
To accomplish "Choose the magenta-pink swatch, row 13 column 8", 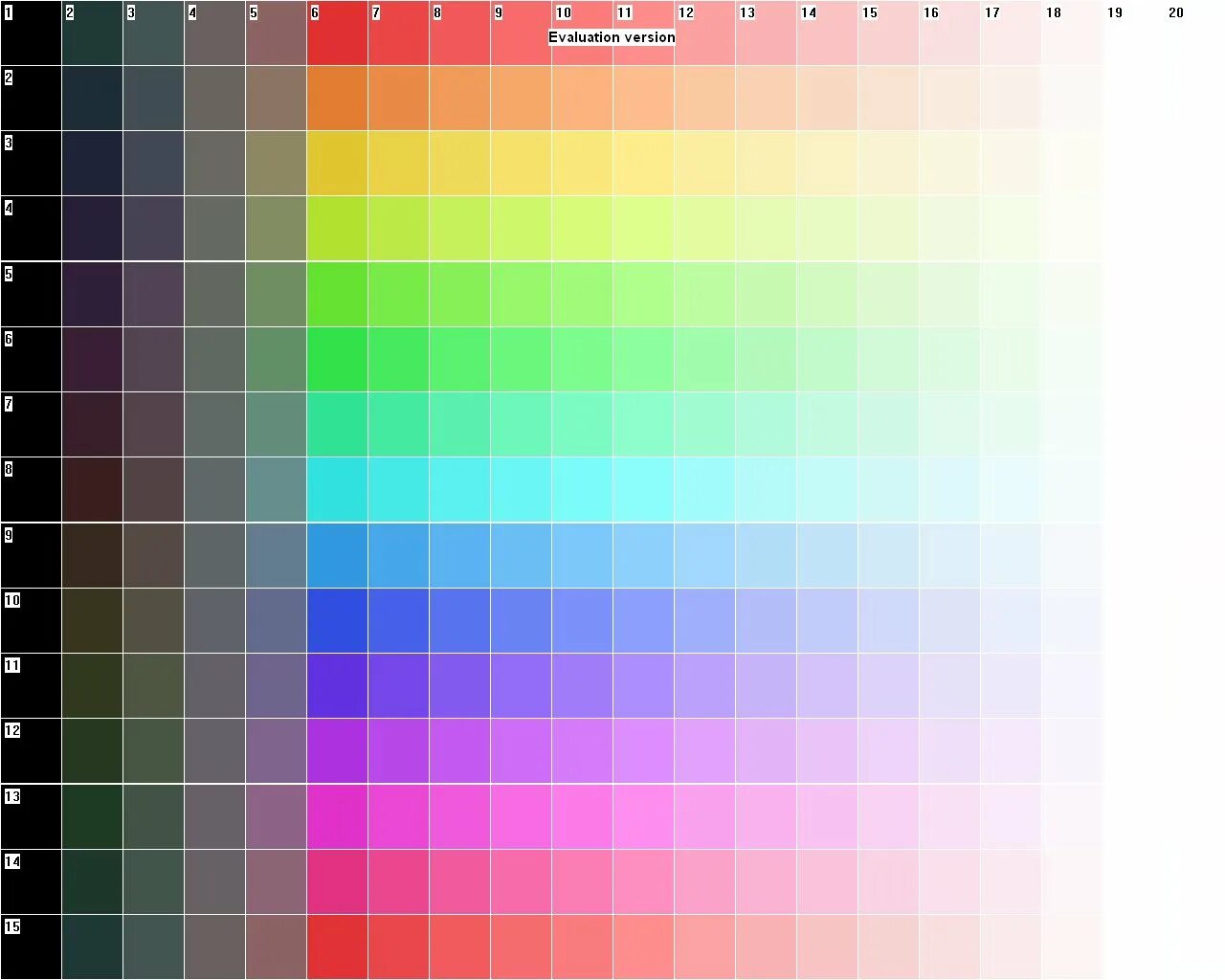I will (459, 816).
